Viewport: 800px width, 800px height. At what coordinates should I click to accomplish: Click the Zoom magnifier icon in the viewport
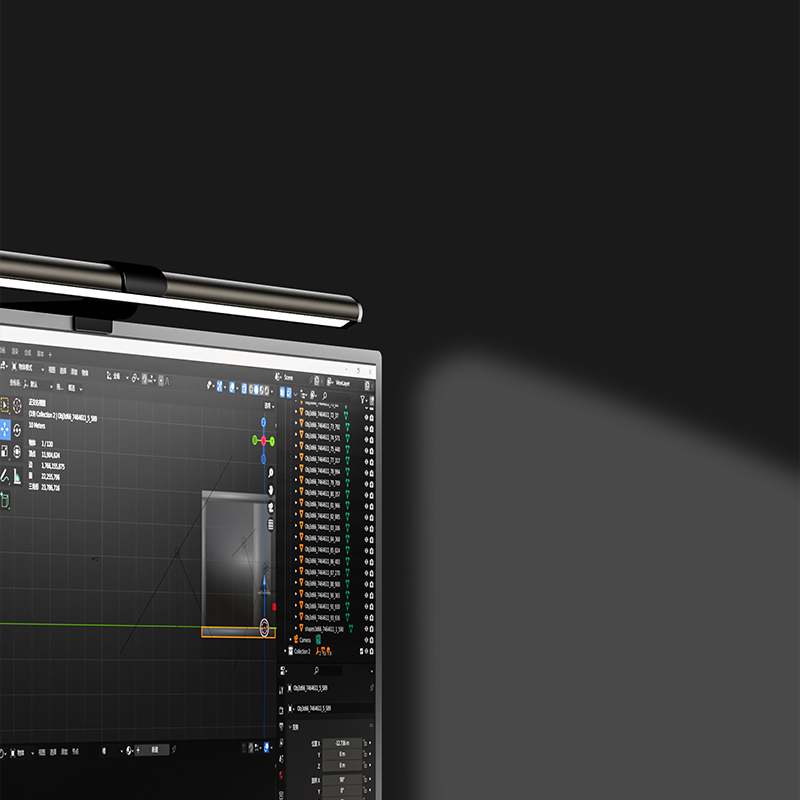click(270, 473)
